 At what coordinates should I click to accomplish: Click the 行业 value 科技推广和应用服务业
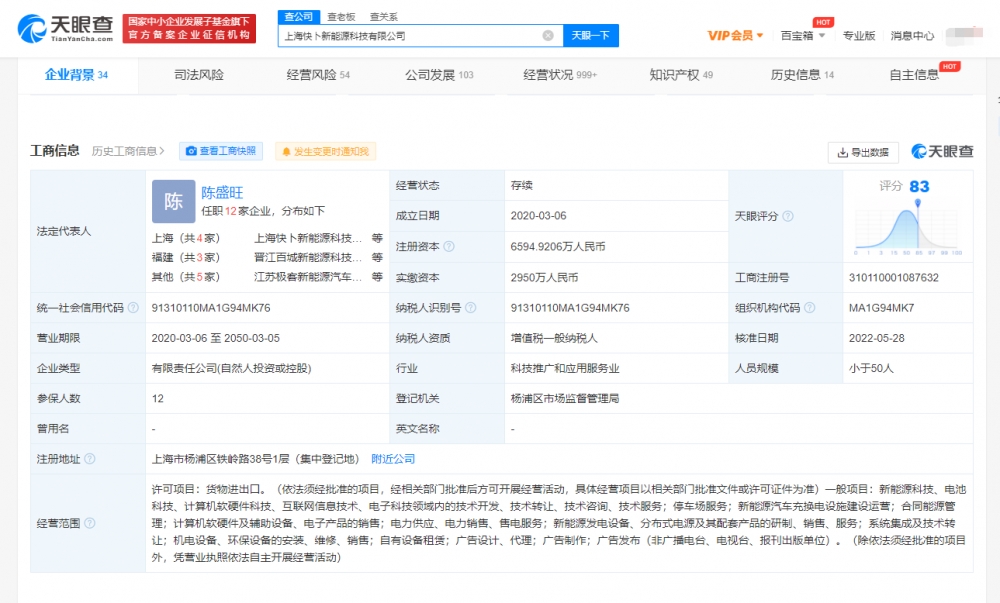click(x=564, y=368)
